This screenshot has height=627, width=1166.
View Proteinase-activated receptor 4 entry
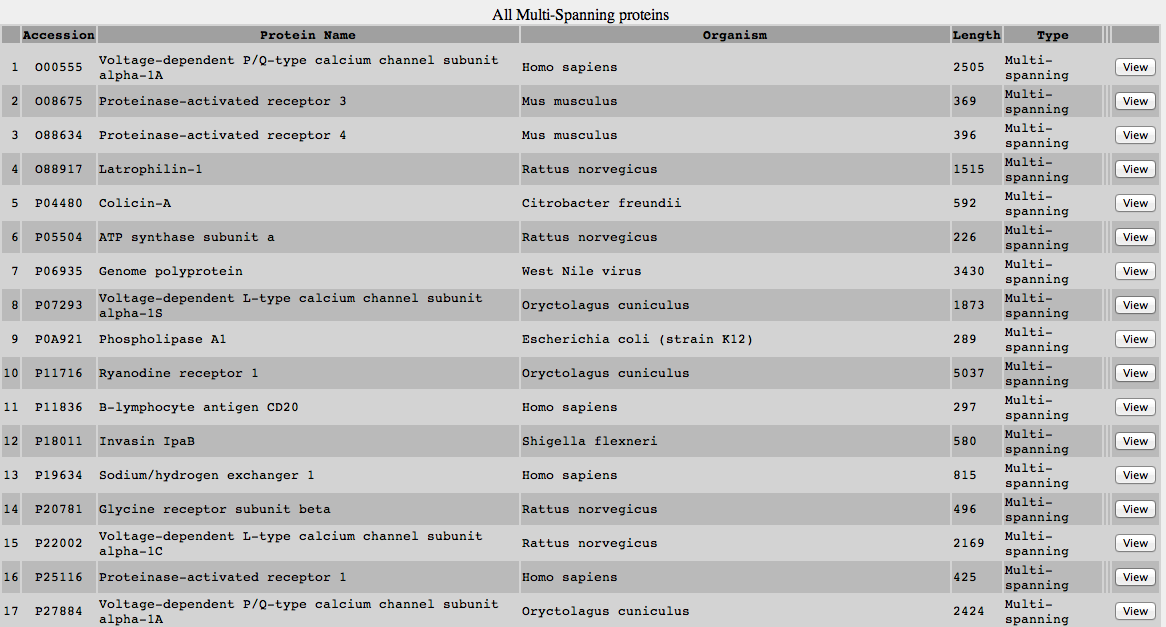point(1134,135)
